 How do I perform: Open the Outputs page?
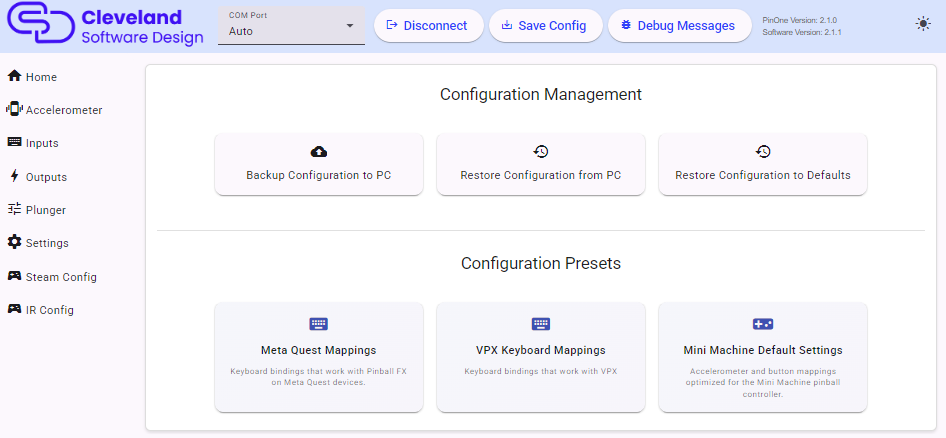(46, 177)
